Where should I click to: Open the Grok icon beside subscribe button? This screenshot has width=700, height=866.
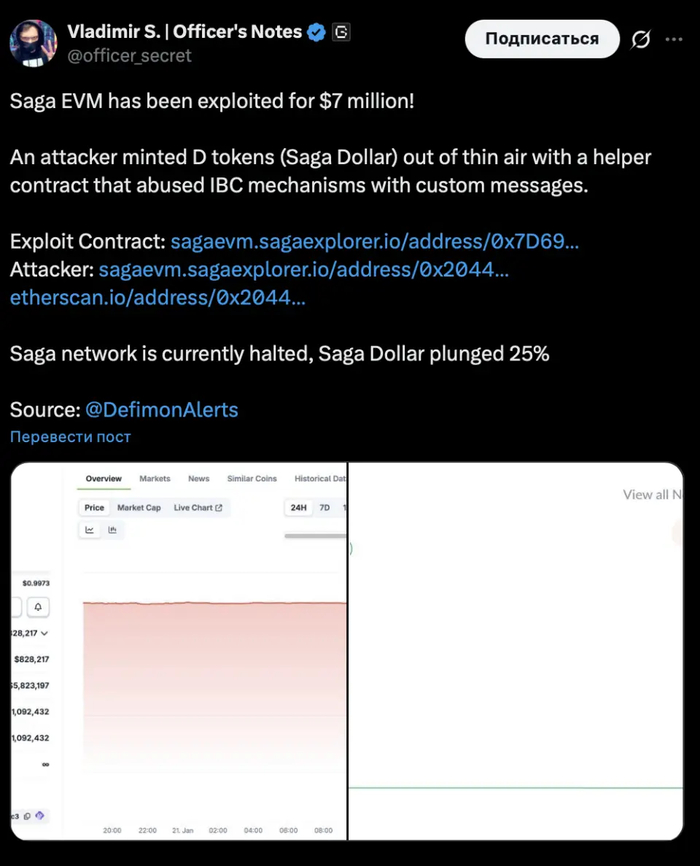click(641, 39)
